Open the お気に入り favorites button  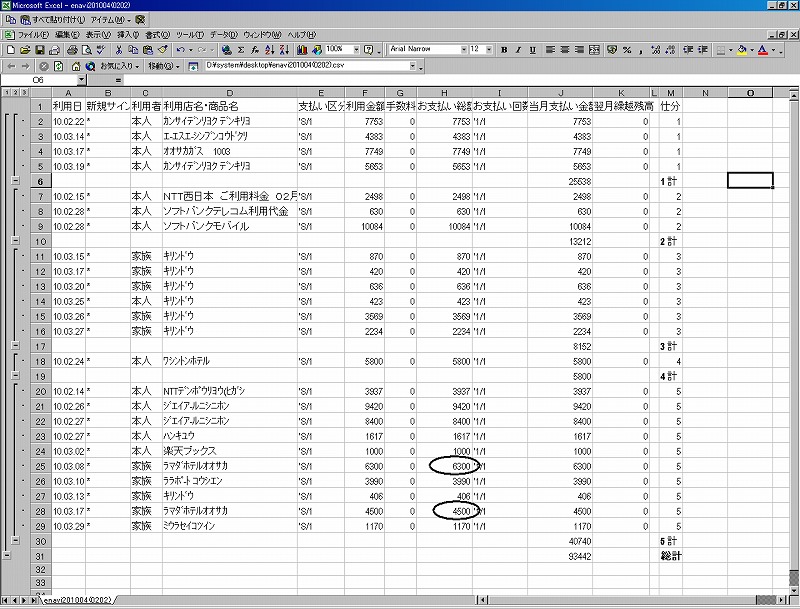pos(119,66)
